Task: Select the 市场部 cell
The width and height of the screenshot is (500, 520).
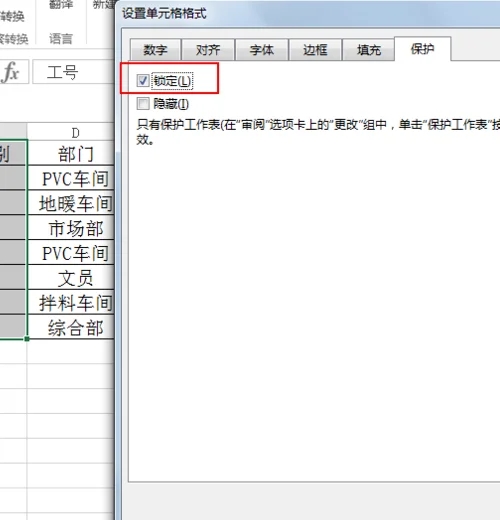Action: point(71,228)
